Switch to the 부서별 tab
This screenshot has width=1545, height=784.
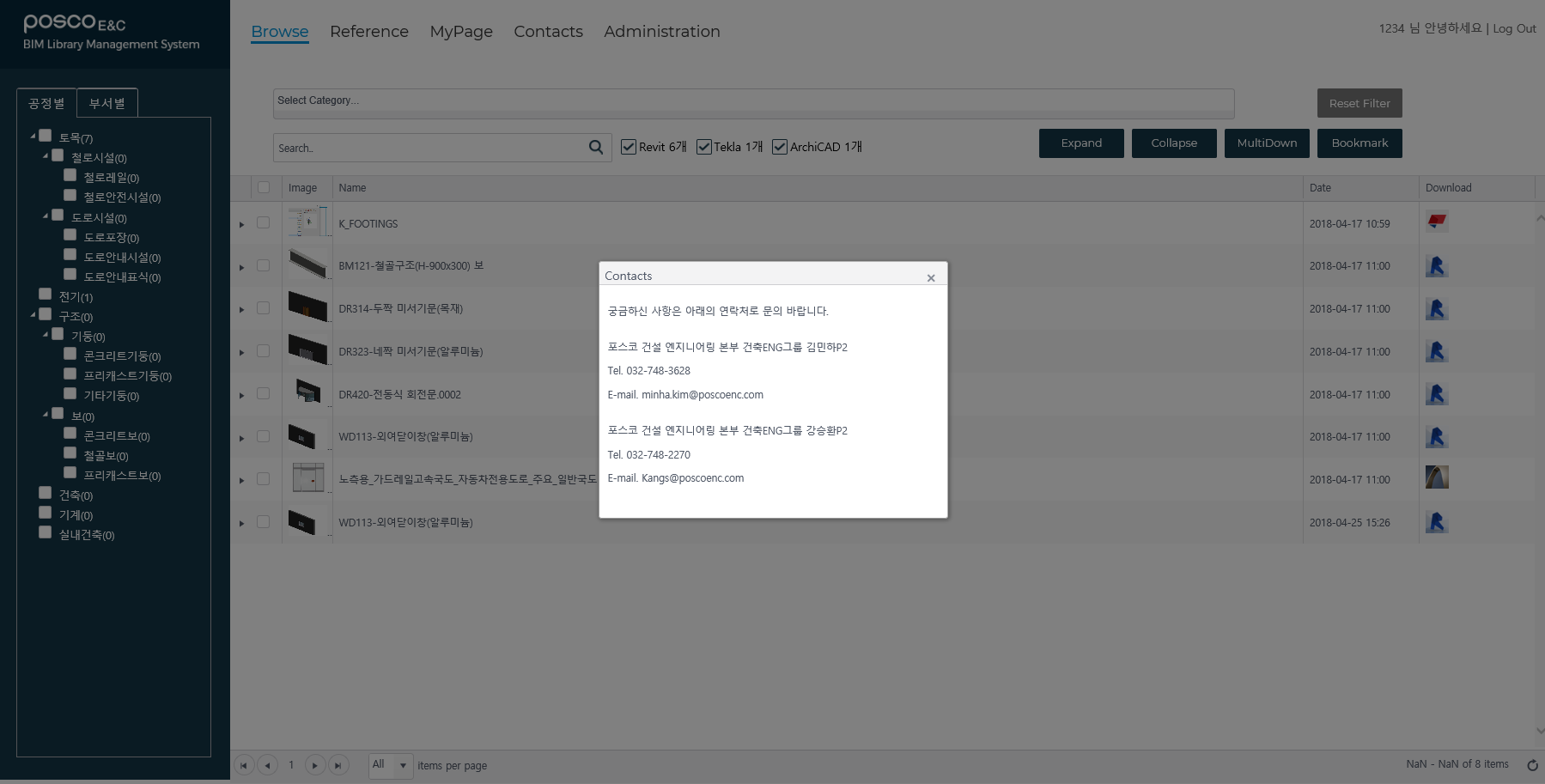click(x=107, y=103)
